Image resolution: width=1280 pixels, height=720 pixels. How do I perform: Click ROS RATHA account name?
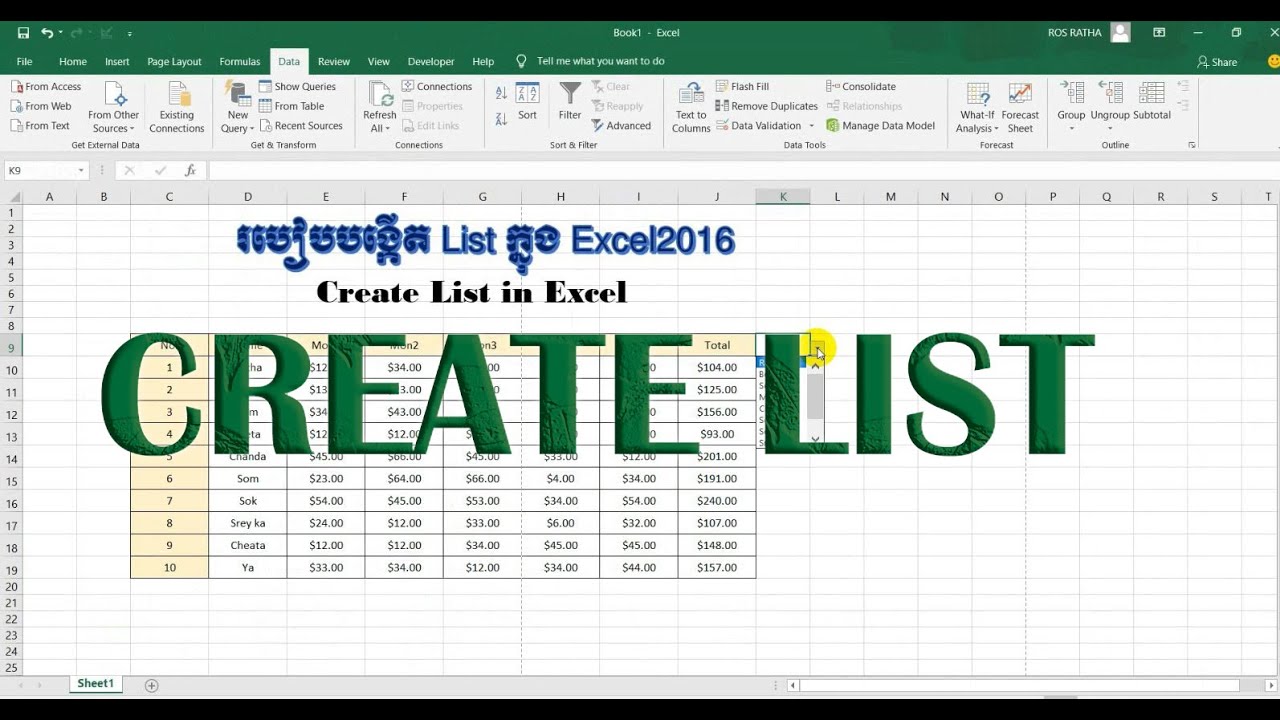click(1075, 33)
